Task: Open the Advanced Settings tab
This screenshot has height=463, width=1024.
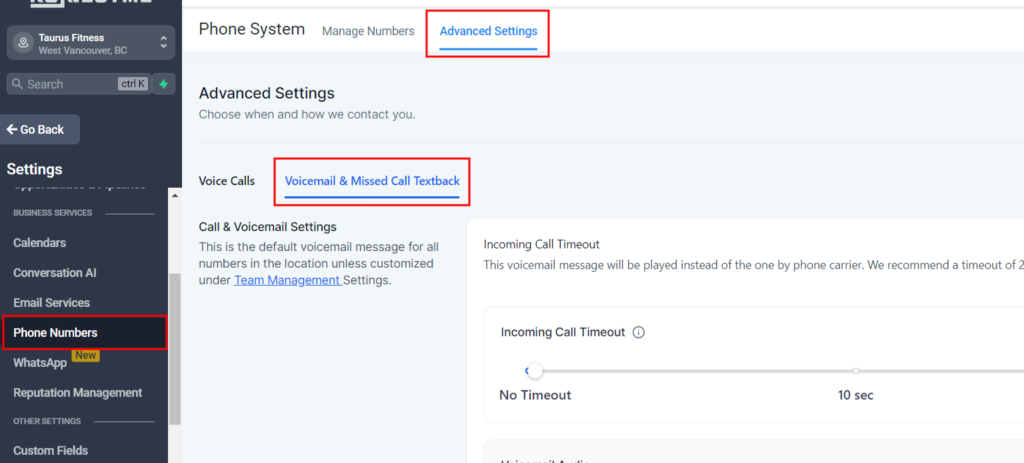Action: tap(488, 31)
